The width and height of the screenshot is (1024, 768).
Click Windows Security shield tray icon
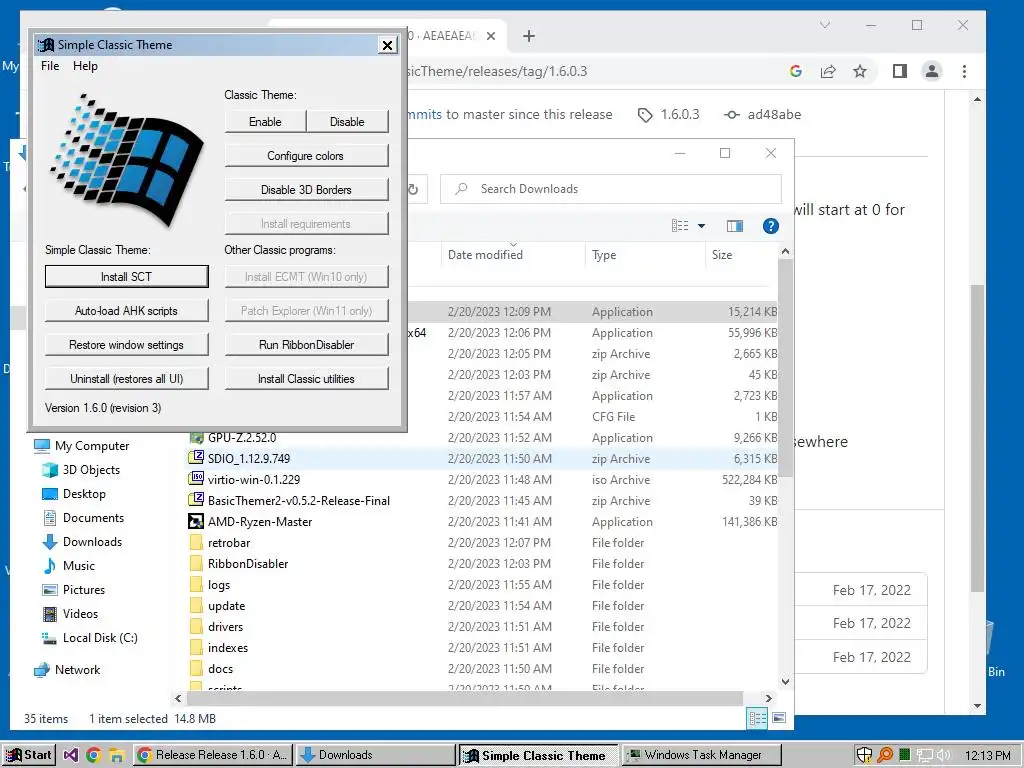pyautogui.click(x=864, y=755)
